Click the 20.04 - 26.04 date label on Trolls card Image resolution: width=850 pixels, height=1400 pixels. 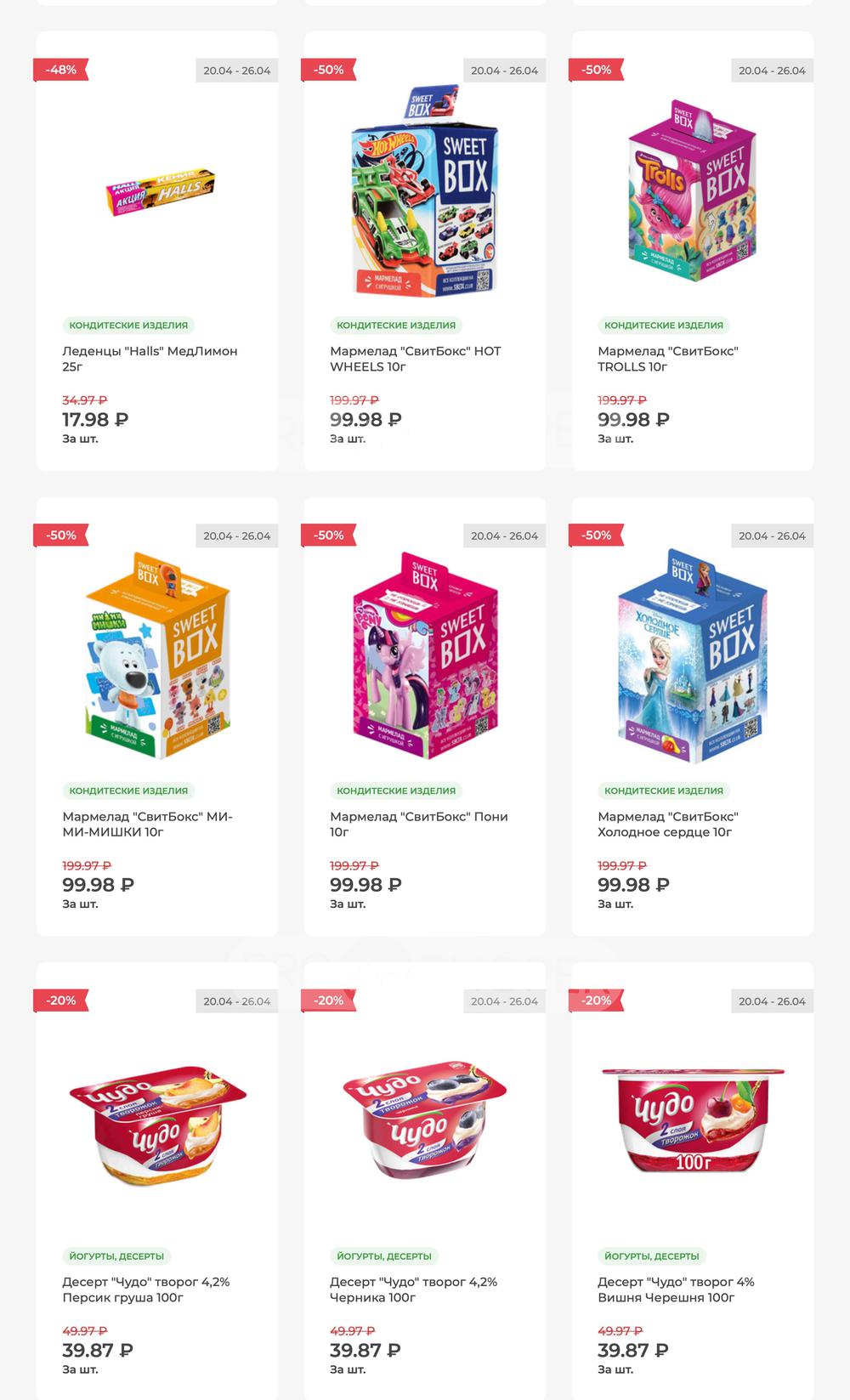click(x=772, y=71)
